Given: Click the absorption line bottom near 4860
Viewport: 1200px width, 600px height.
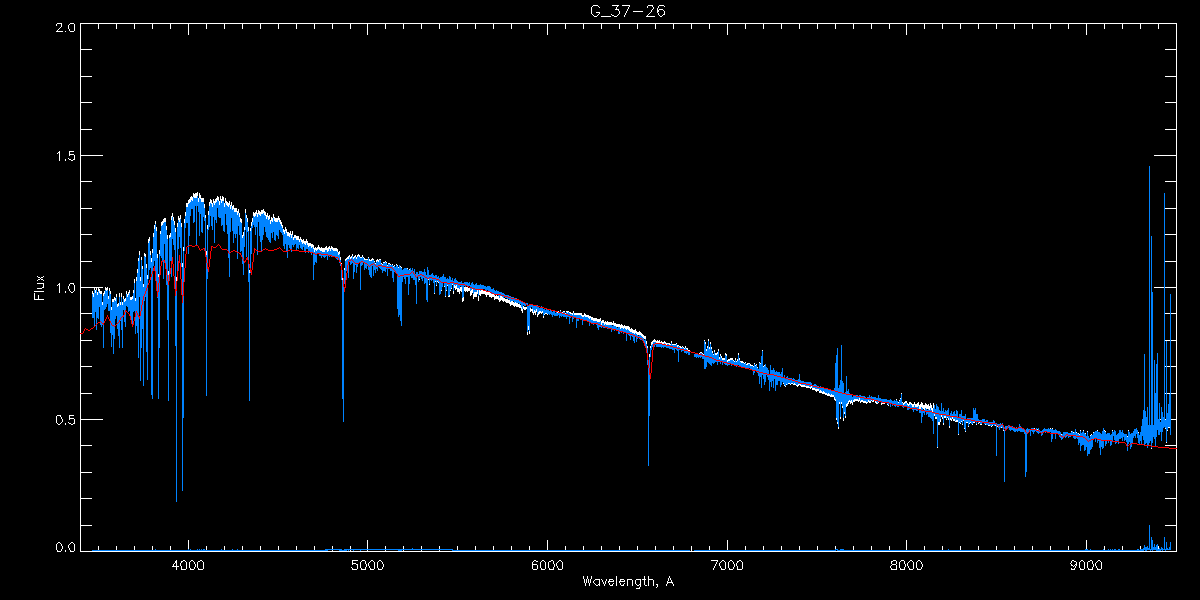Looking at the screenshot, I should tap(343, 418).
